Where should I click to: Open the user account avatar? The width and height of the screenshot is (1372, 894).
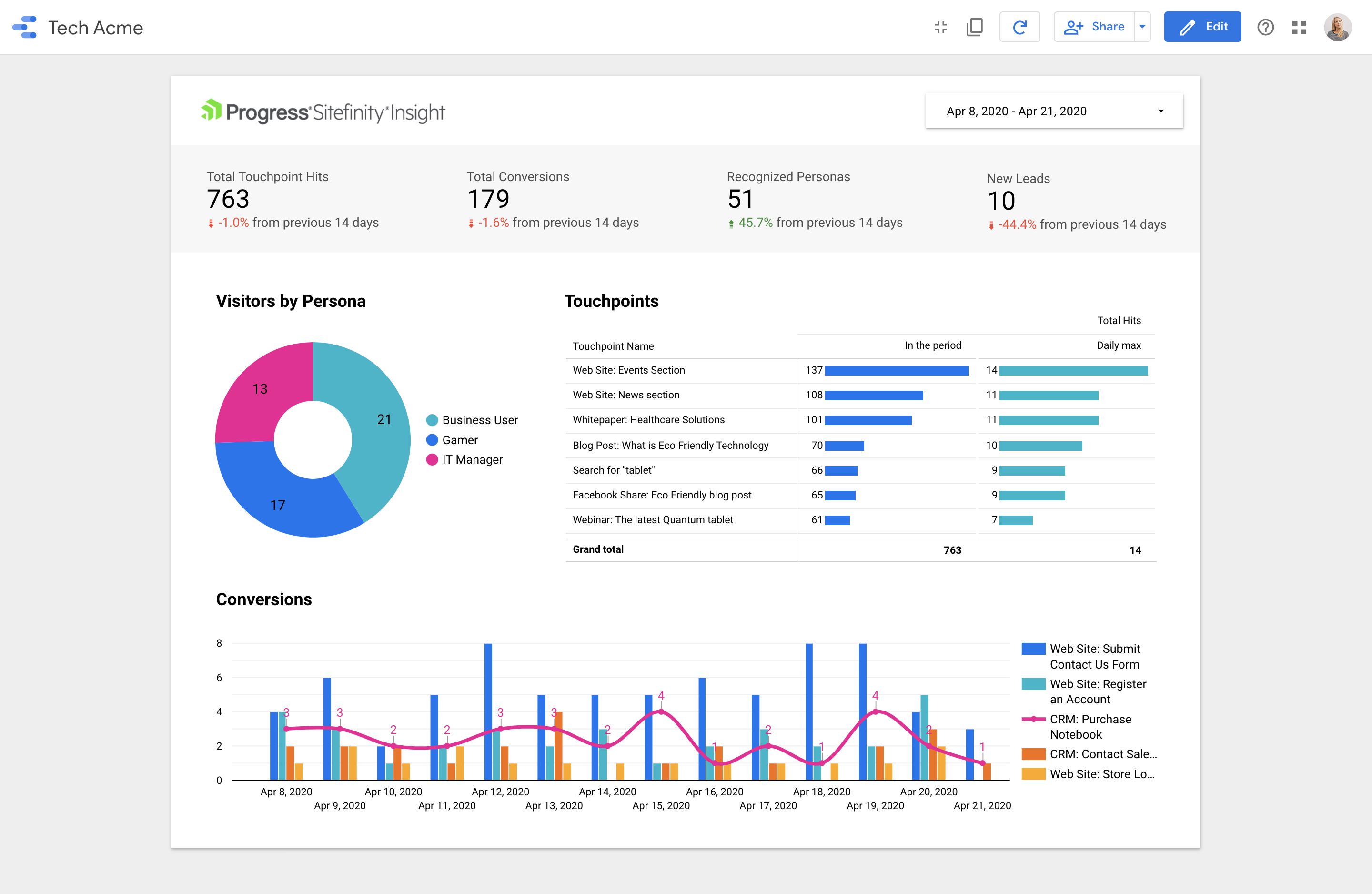[1337, 27]
